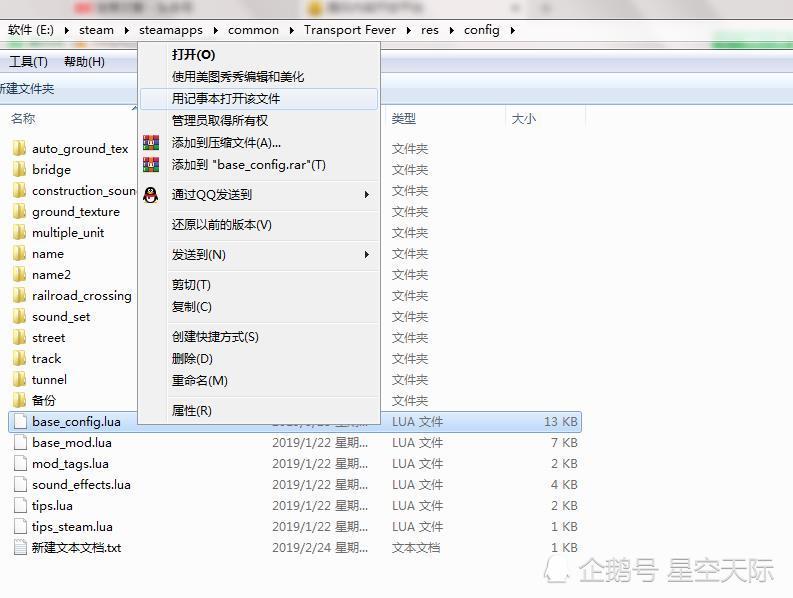
Task: Click the QQ penguin icon in context menu
Action: pos(151,195)
